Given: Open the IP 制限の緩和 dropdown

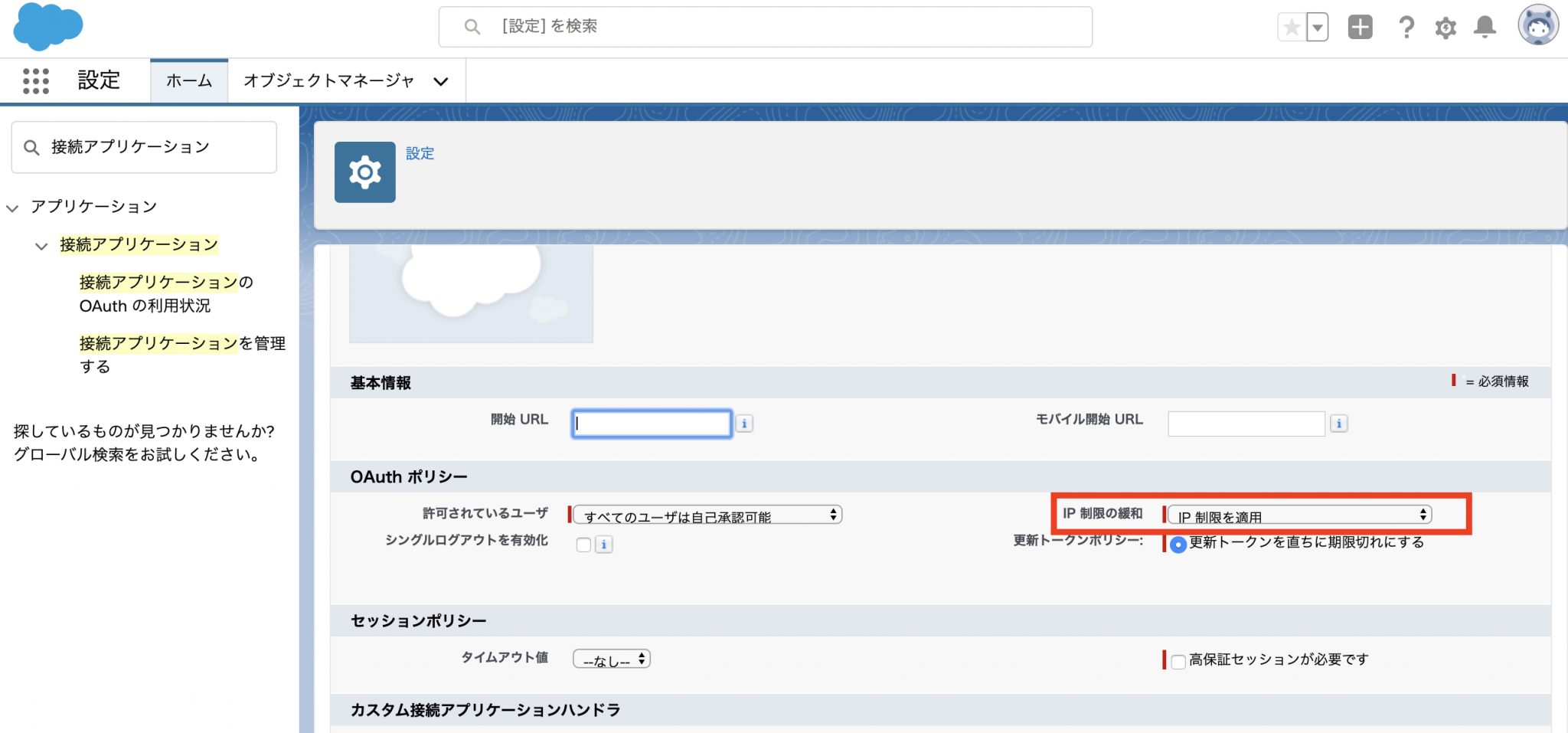Looking at the screenshot, I should (1299, 515).
